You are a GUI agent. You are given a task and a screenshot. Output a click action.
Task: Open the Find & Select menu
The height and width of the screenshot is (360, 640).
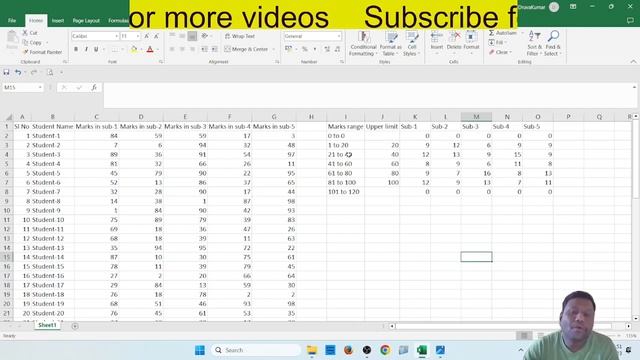pos(553,43)
